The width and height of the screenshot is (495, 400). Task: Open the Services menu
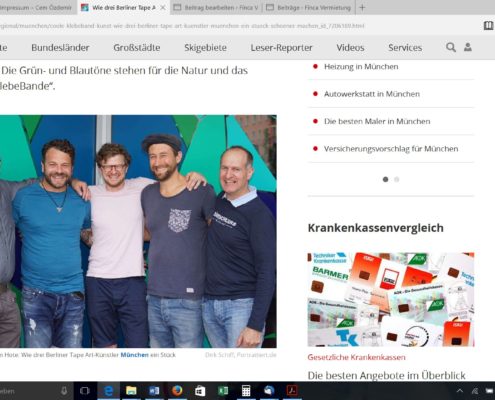pyautogui.click(x=405, y=48)
